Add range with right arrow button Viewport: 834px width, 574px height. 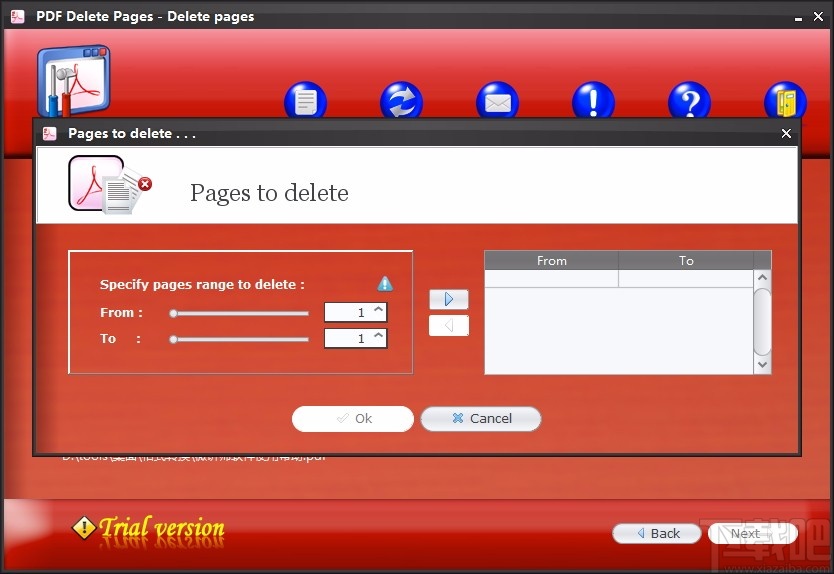[449, 299]
